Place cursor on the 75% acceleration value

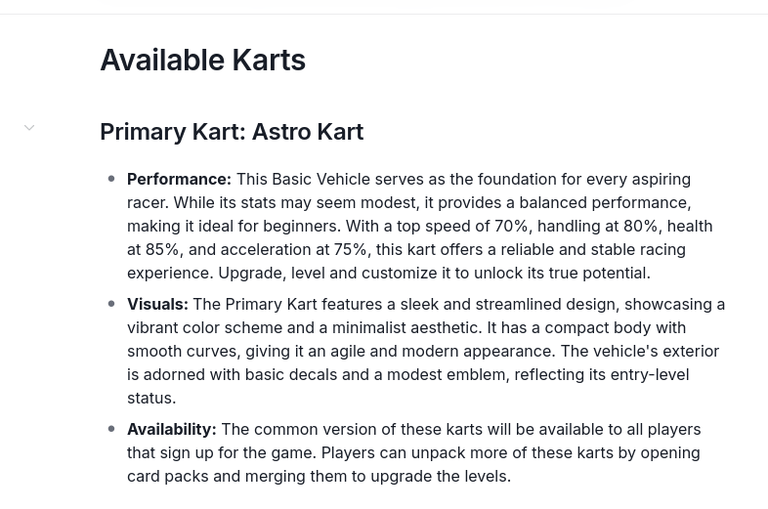click(x=351, y=250)
